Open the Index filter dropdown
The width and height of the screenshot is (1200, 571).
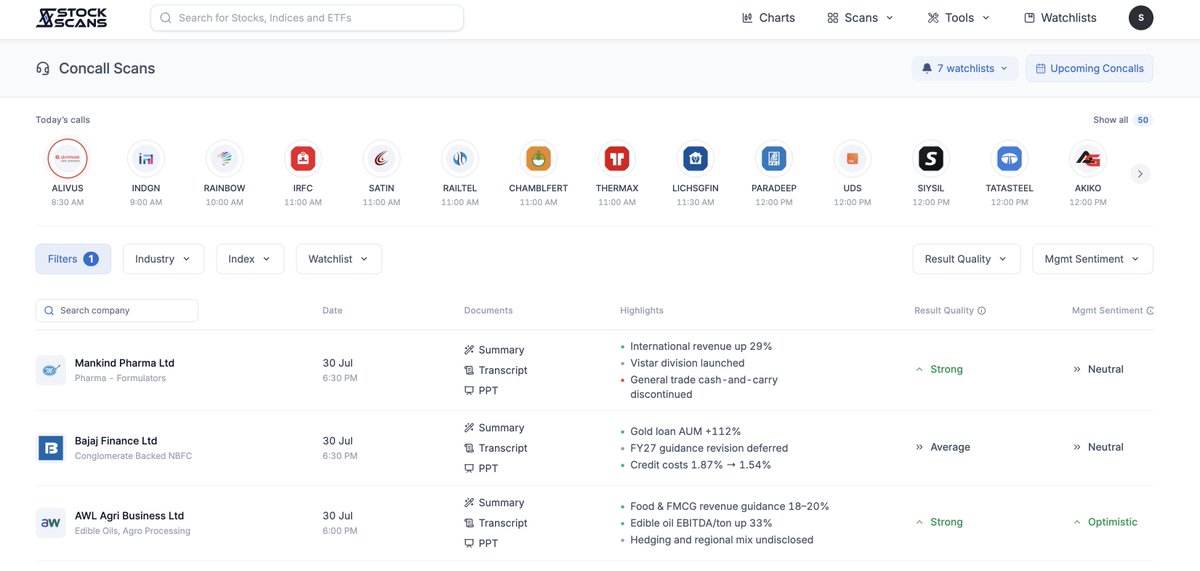click(250, 259)
